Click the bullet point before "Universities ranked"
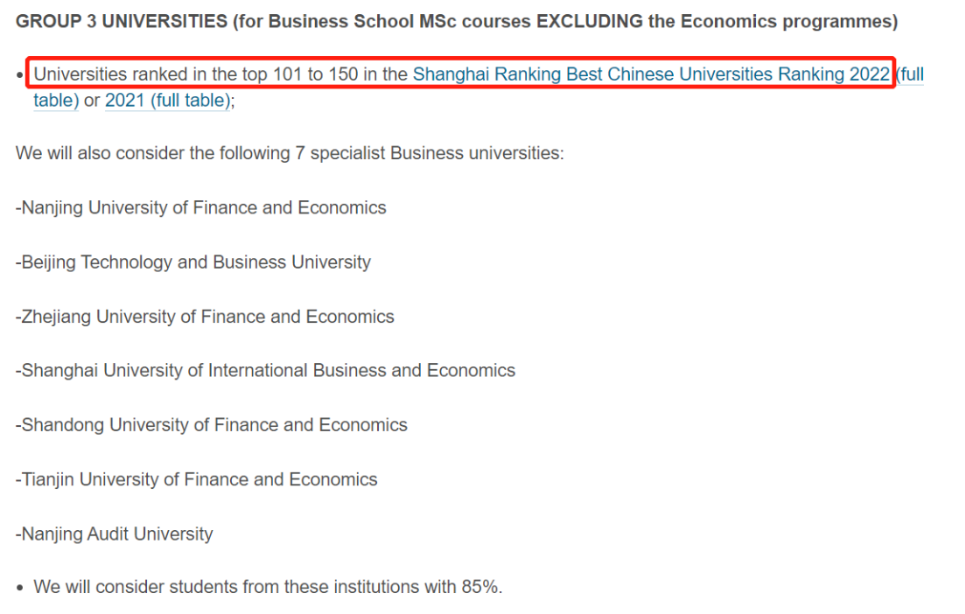This screenshot has height=614, width=965. [21, 75]
